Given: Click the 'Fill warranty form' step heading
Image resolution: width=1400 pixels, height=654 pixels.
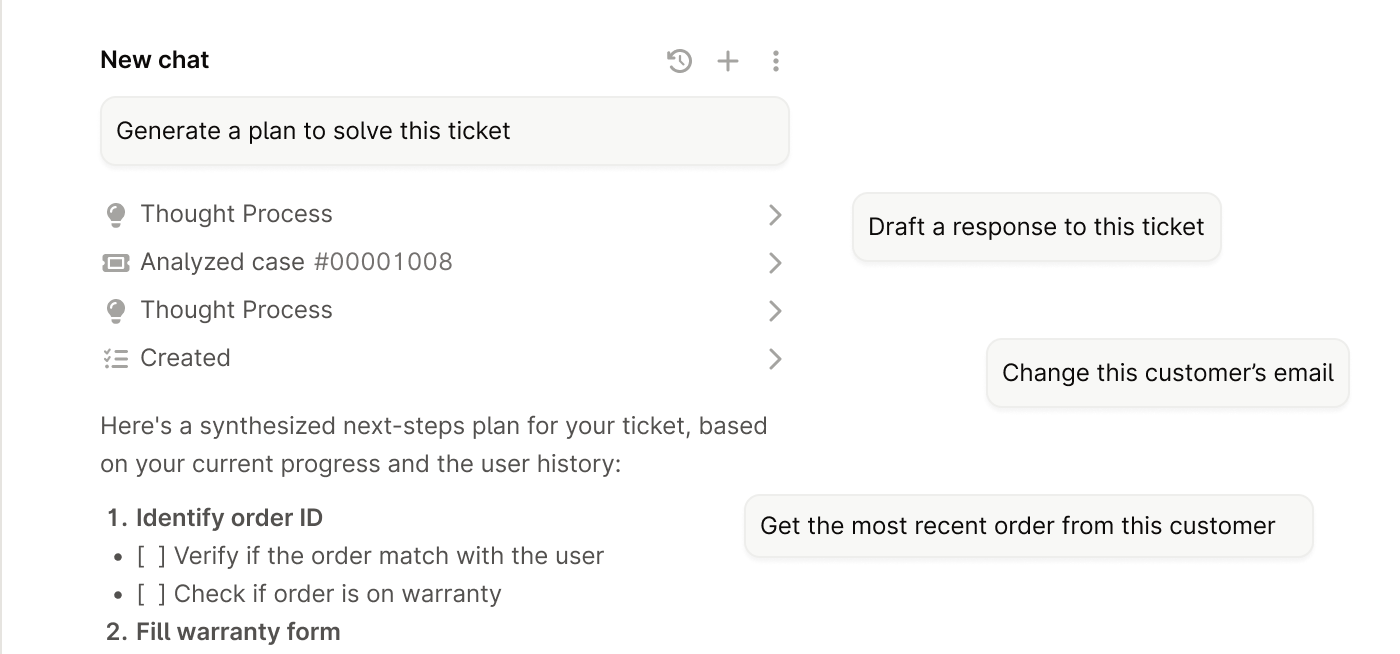Looking at the screenshot, I should click(238, 631).
